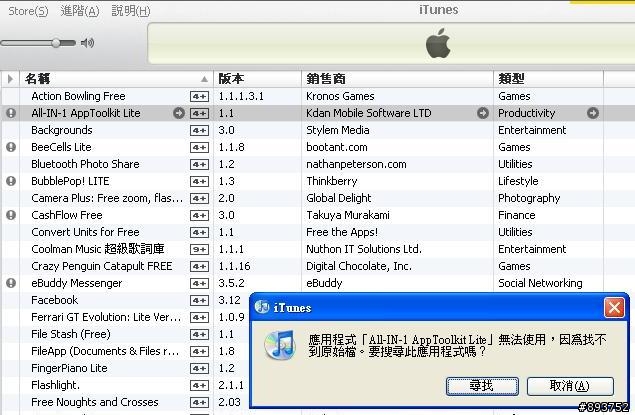Image resolution: width=635 pixels, height=415 pixels.
Task: Select CashFlow Free row
Action: pos(318,215)
